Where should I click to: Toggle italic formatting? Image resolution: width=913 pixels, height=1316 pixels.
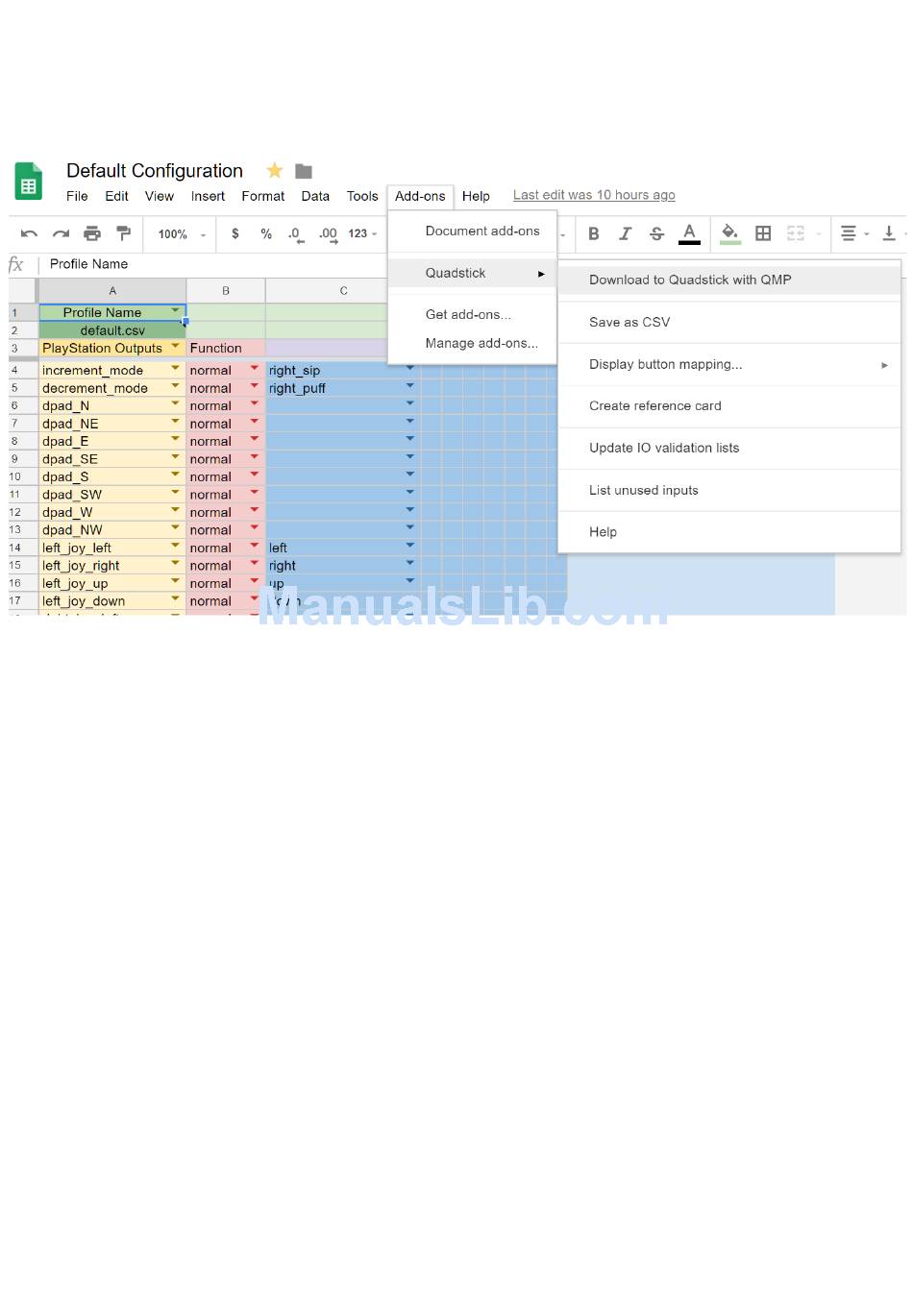click(x=625, y=233)
